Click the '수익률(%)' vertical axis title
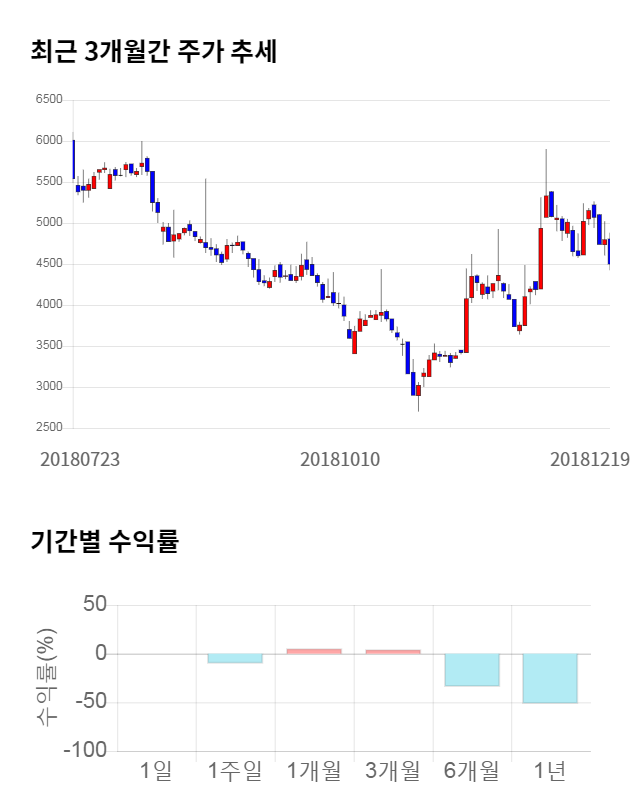640x810 pixels. [46, 678]
